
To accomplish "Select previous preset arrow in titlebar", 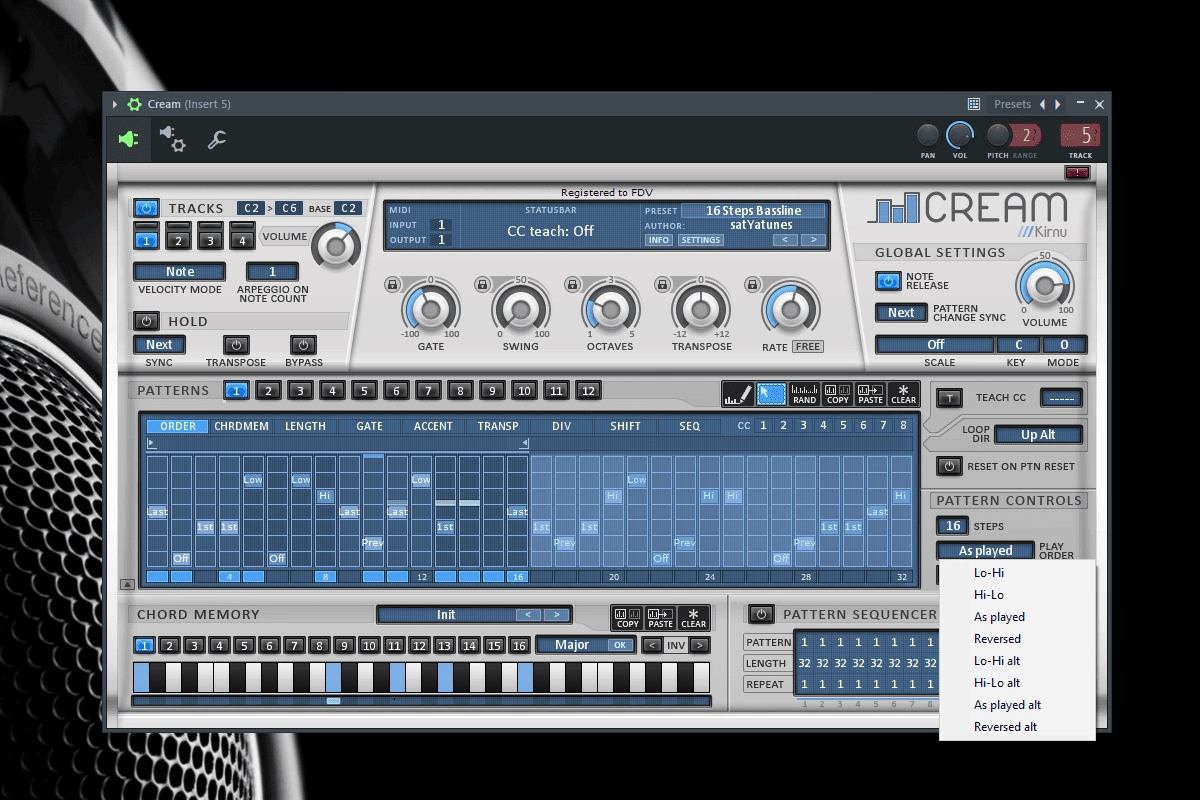I will [1042, 104].
